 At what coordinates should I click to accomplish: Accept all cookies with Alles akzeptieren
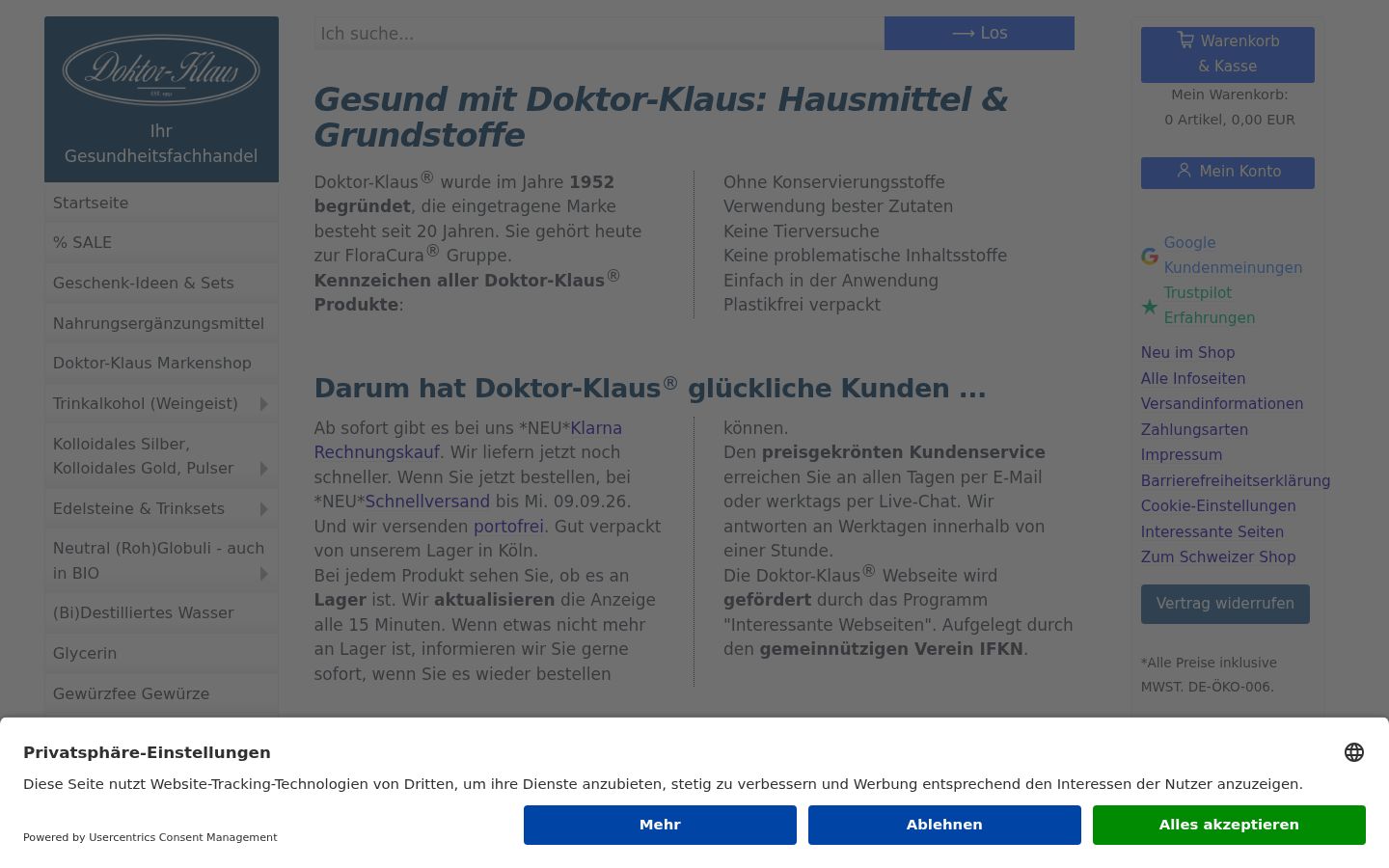(1229, 825)
